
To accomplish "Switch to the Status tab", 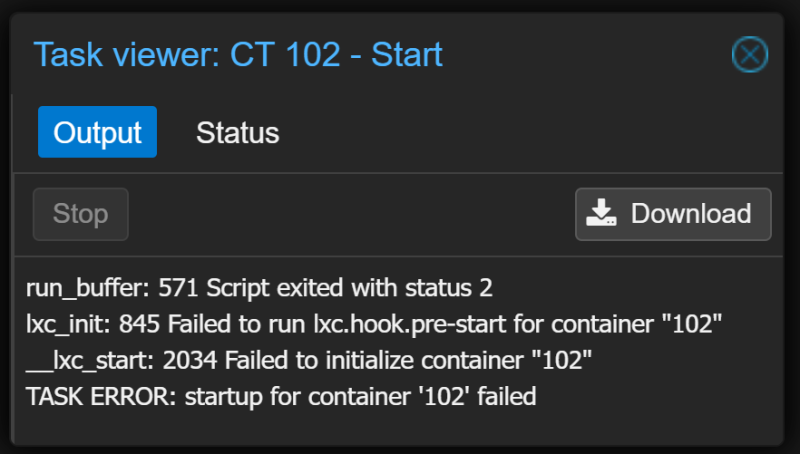I will click(238, 133).
